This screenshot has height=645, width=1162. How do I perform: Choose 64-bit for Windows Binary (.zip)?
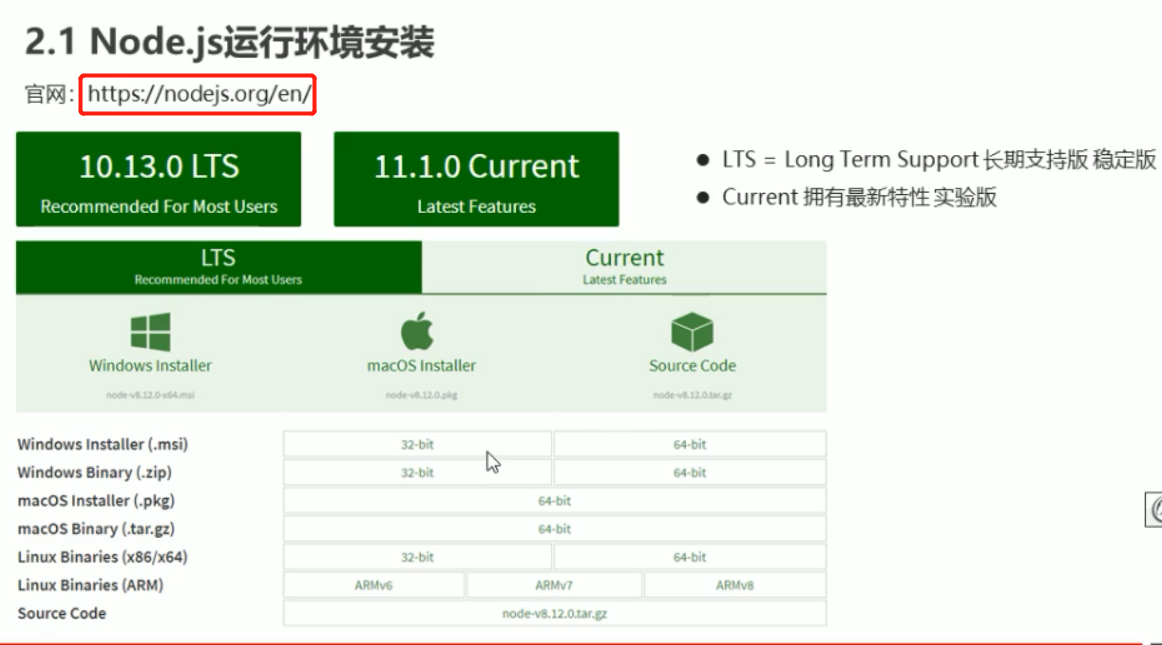tap(690, 472)
